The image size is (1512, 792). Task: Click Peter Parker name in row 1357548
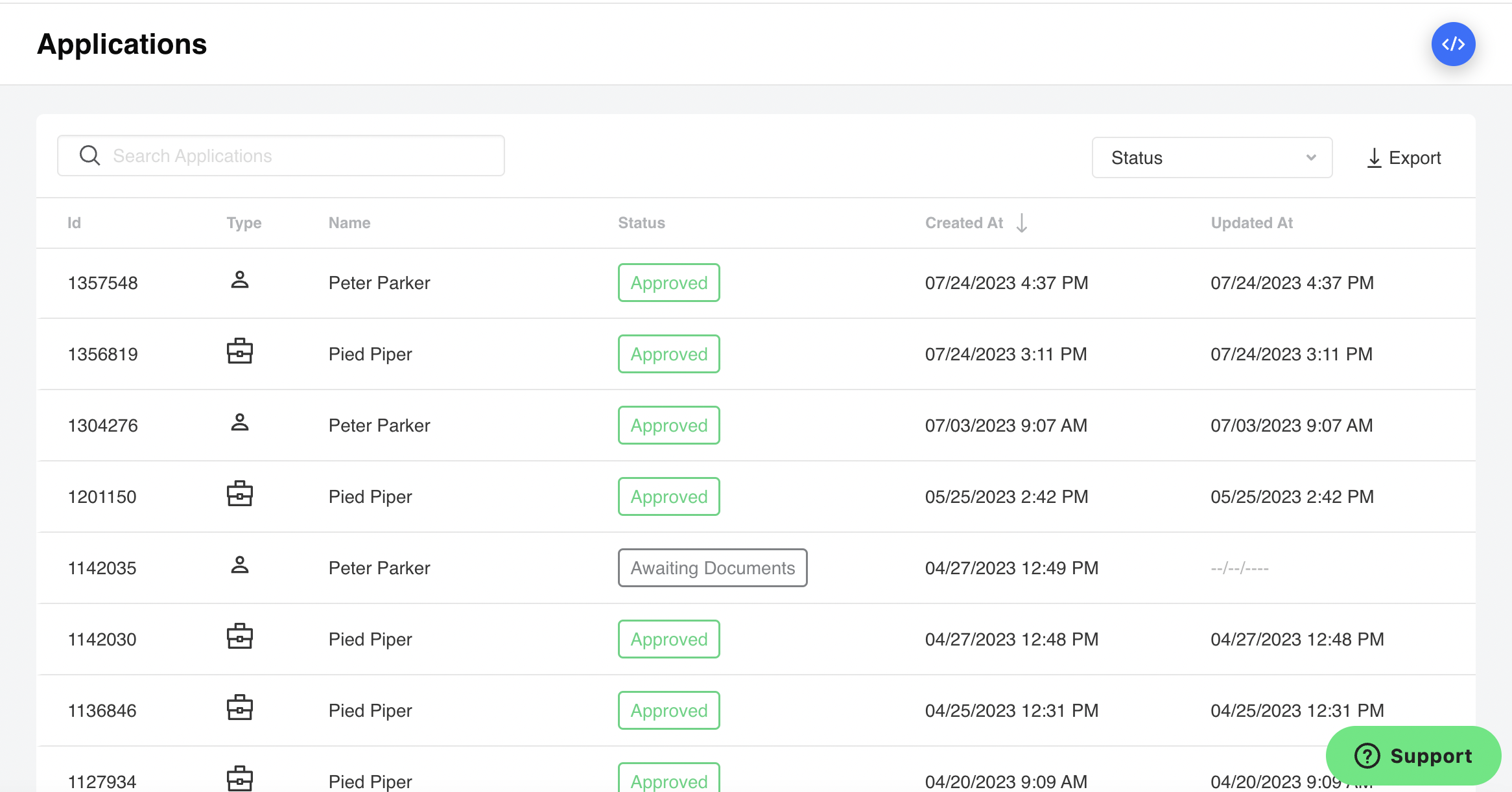[x=379, y=283]
